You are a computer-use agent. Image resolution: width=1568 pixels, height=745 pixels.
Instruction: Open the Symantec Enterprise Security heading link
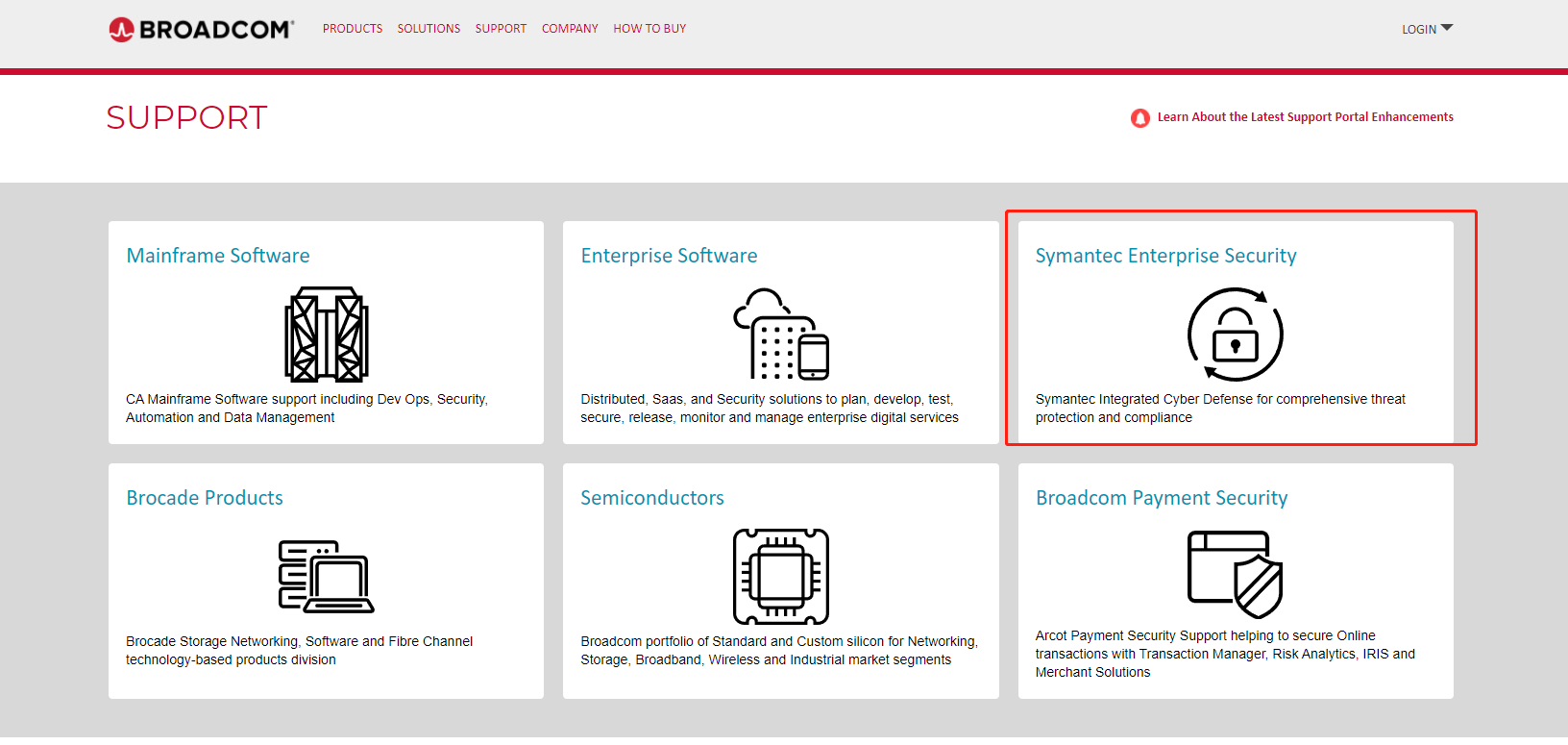[1165, 256]
